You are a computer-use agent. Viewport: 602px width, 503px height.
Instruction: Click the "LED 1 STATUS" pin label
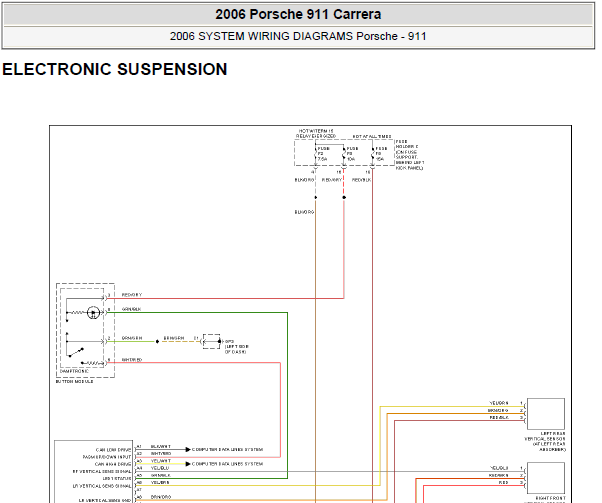(x=117, y=479)
